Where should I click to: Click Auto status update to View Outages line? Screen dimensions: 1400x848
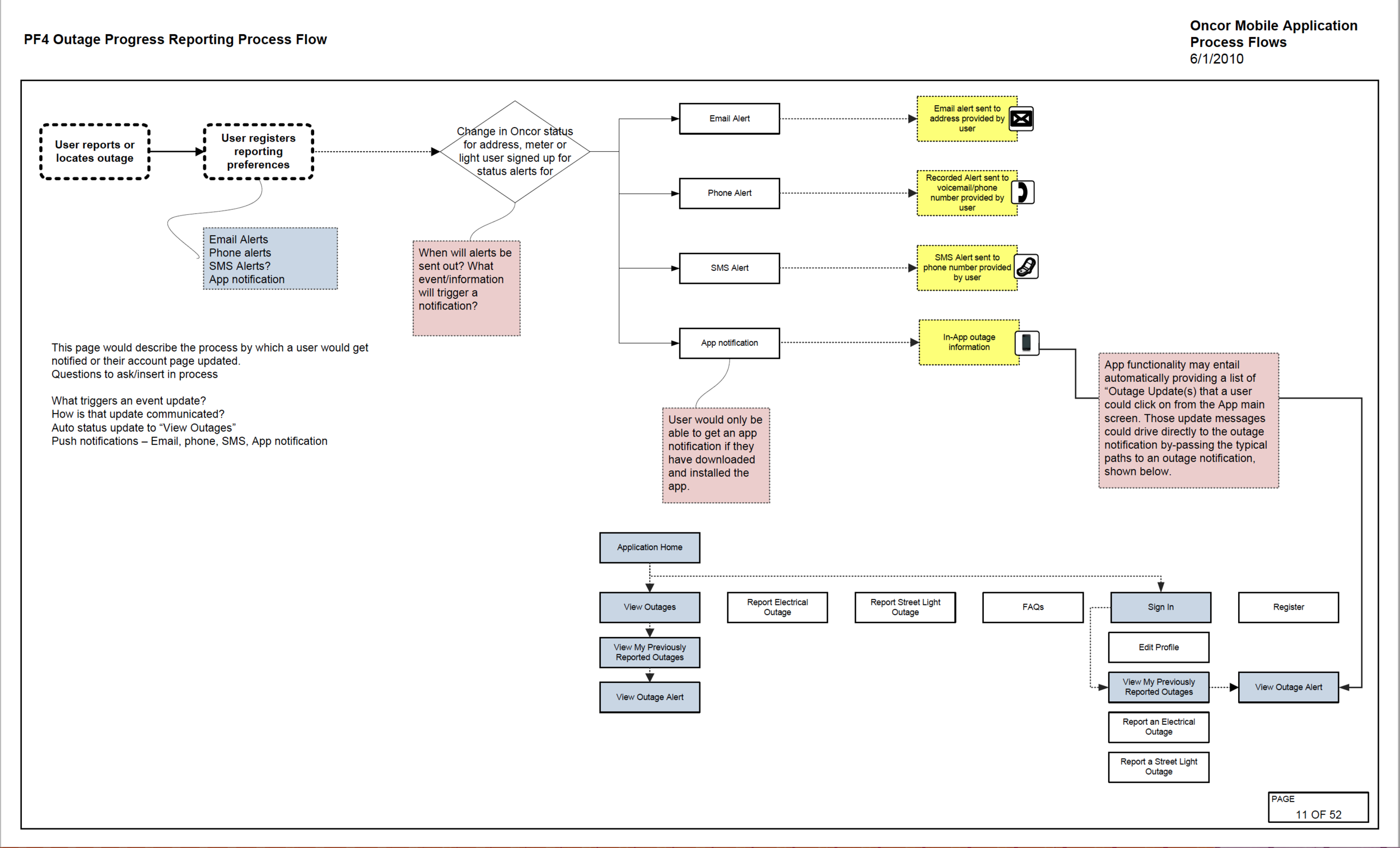144,428
